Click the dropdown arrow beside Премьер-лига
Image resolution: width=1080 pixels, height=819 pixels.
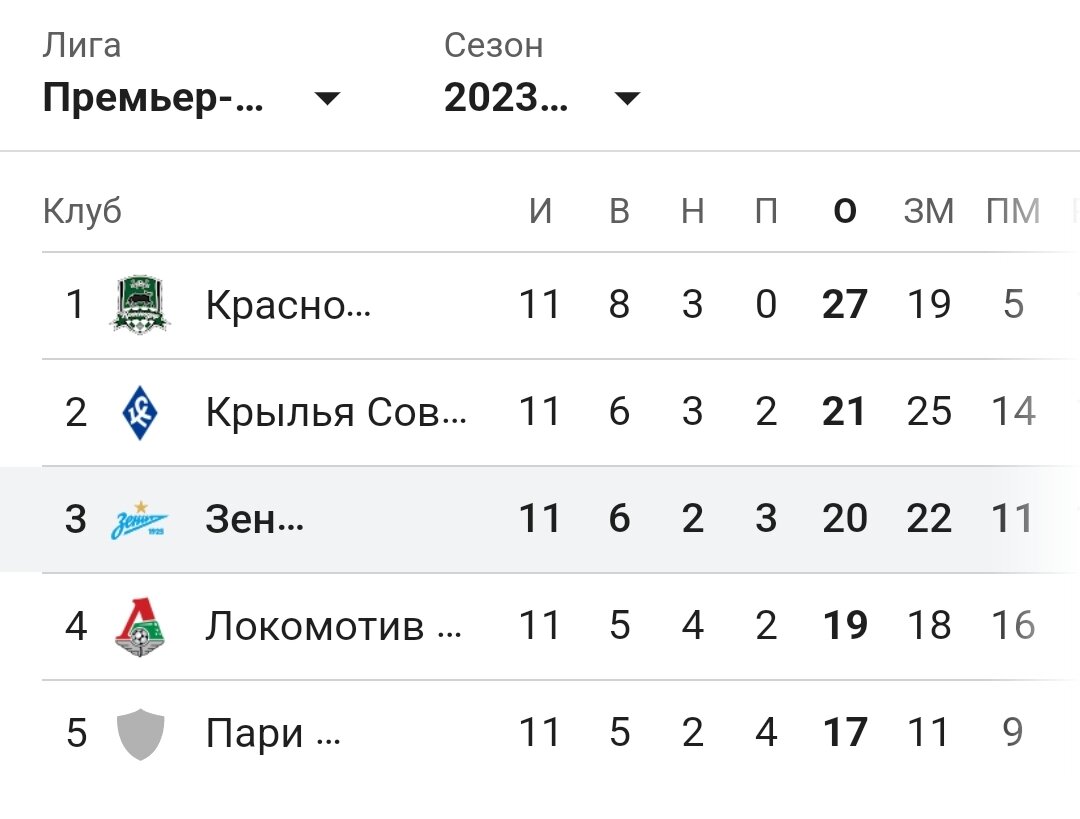coord(327,99)
